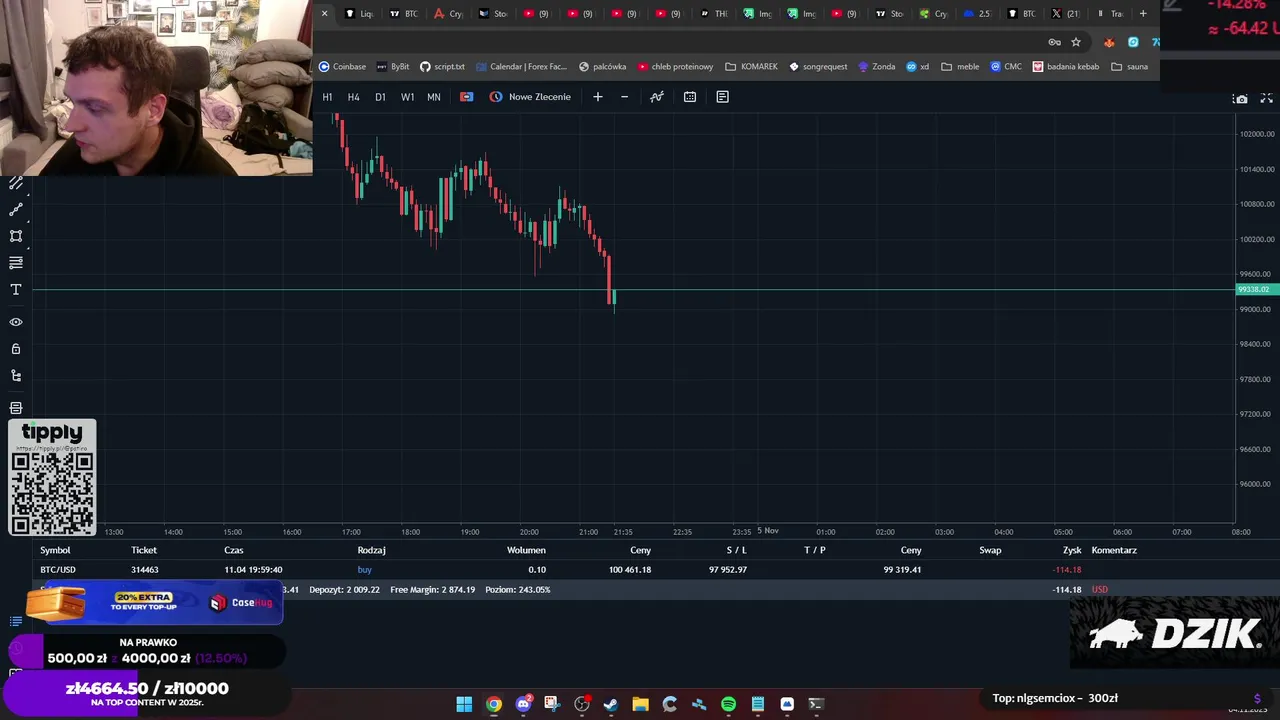1280x720 pixels.
Task: Click the Nowe Zlecenie button
Action: pyautogui.click(x=530, y=97)
